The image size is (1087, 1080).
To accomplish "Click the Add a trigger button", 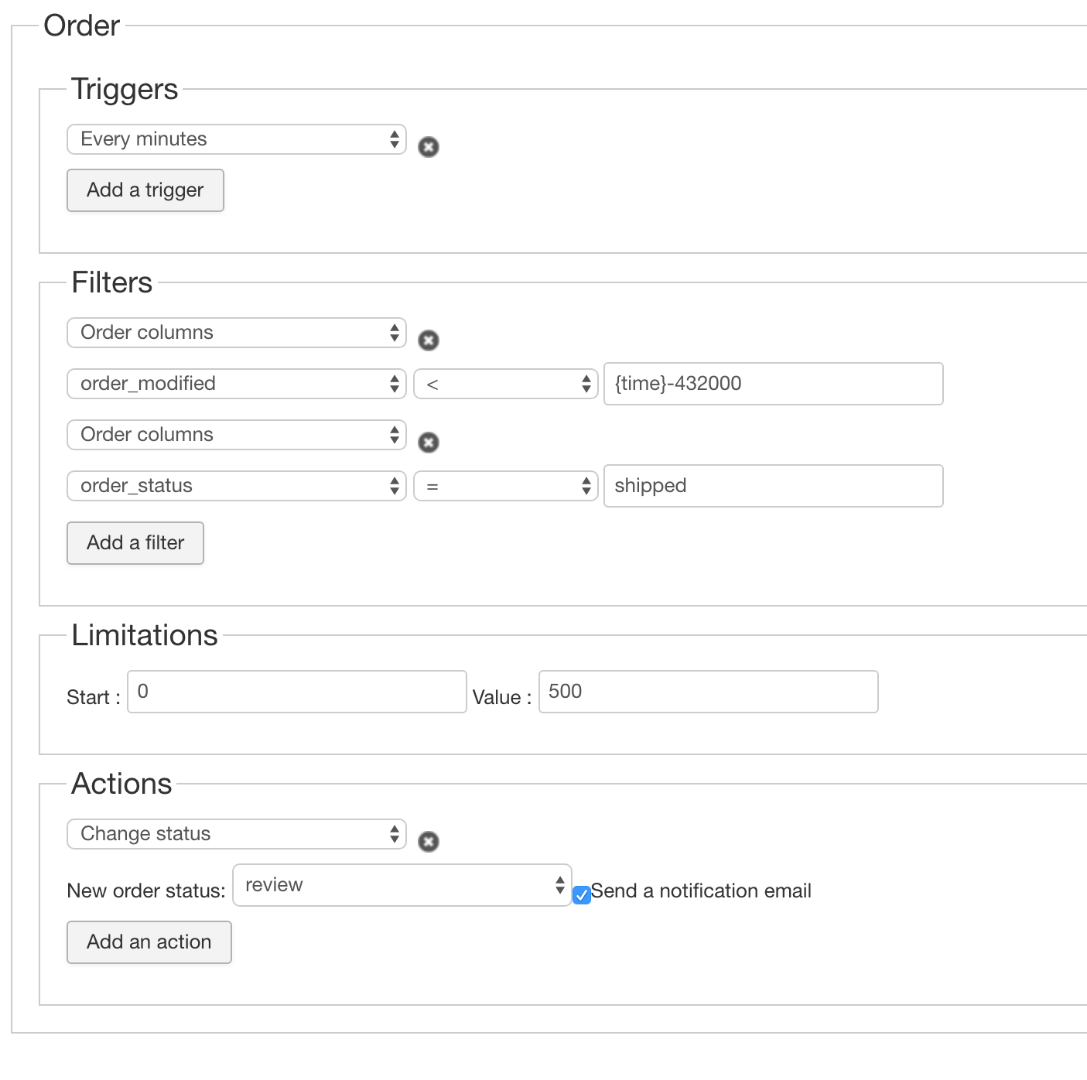I will pos(145,190).
